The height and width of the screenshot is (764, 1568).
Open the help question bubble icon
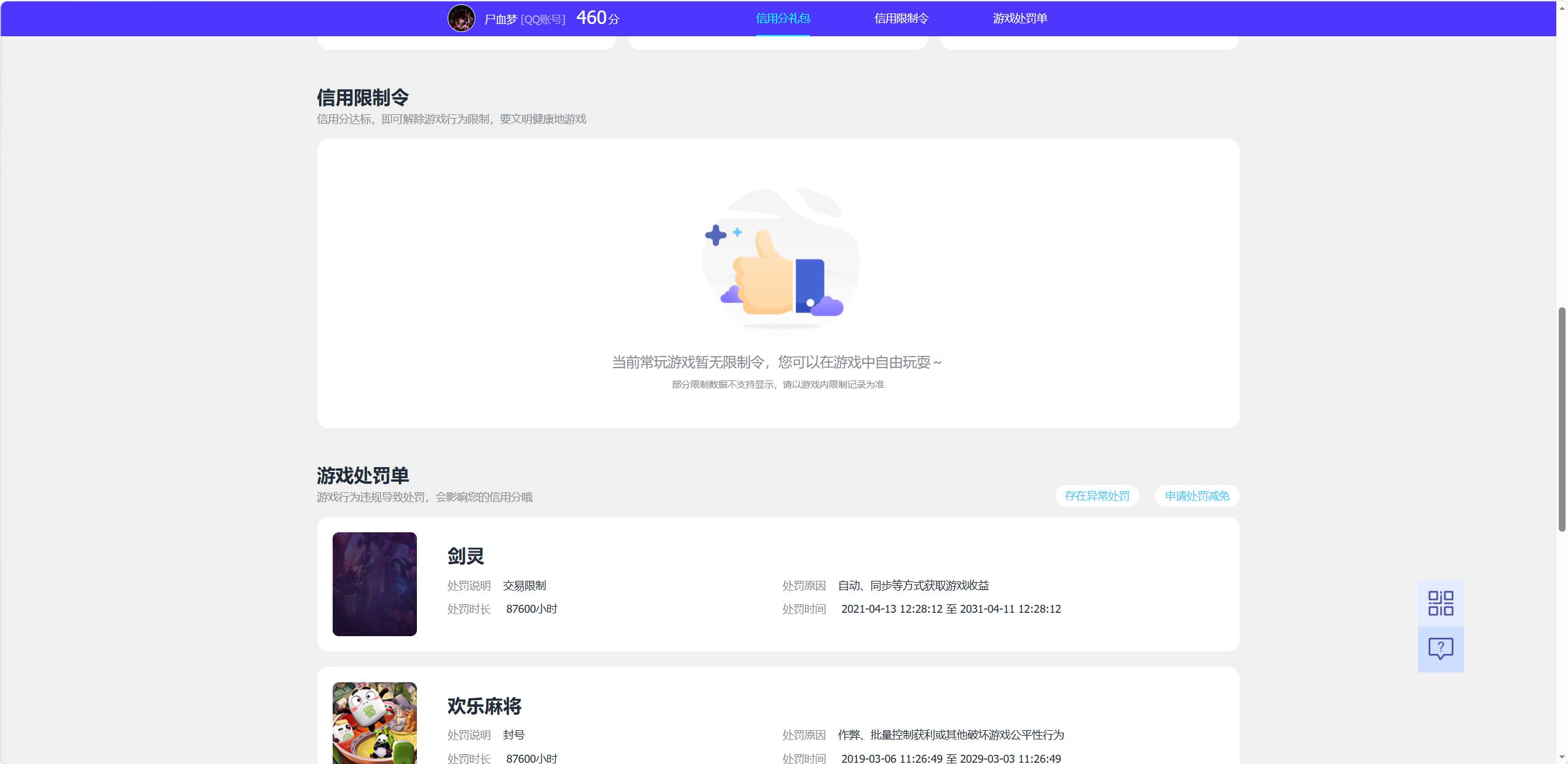click(1440, 649)
